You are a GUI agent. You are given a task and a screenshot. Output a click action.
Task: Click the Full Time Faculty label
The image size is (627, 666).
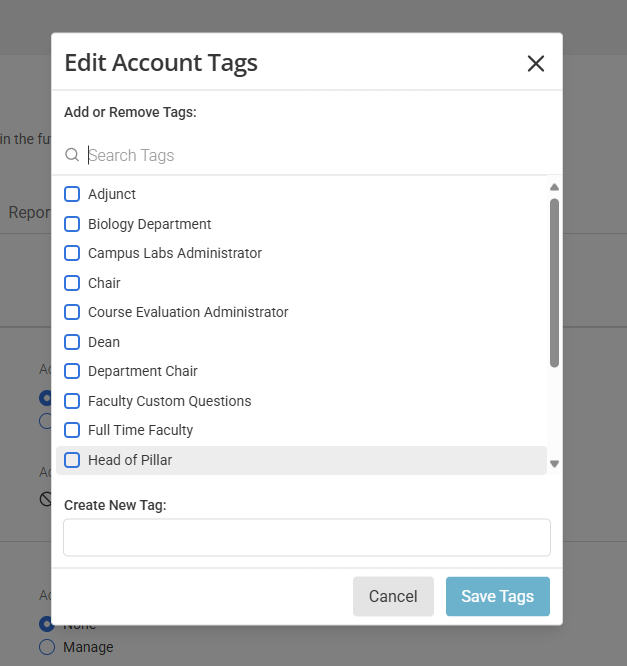click(140, 430)
